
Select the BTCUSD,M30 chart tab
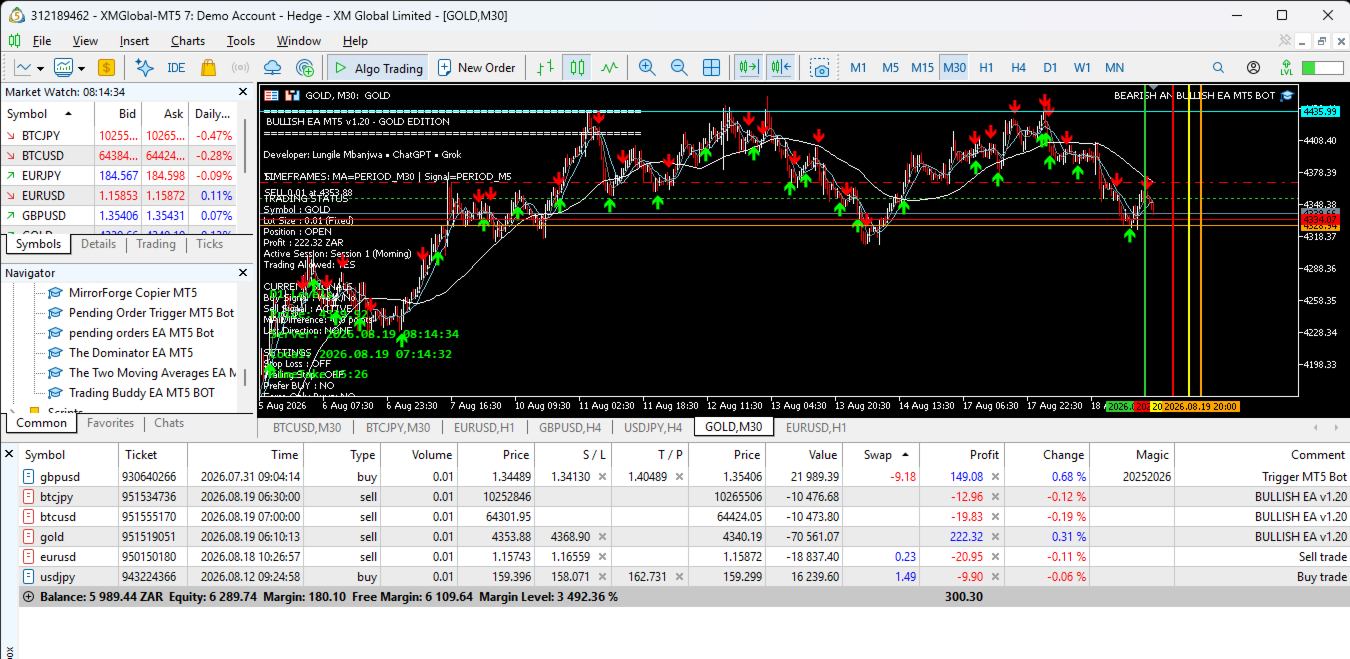coord(307,427)
